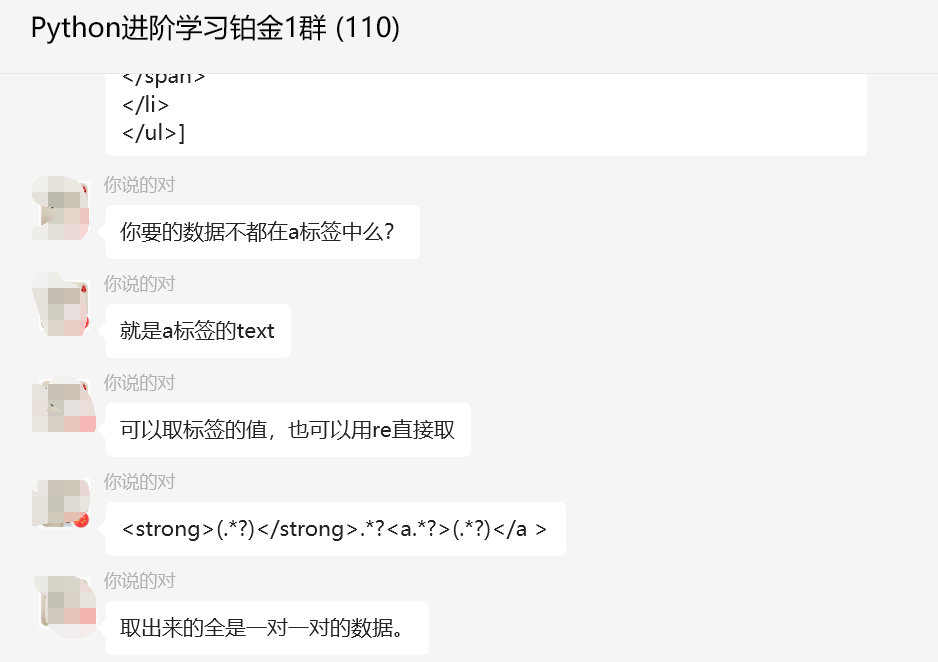Click the group chat title Python进阶学习铂金1群

(x=178, y=29)
